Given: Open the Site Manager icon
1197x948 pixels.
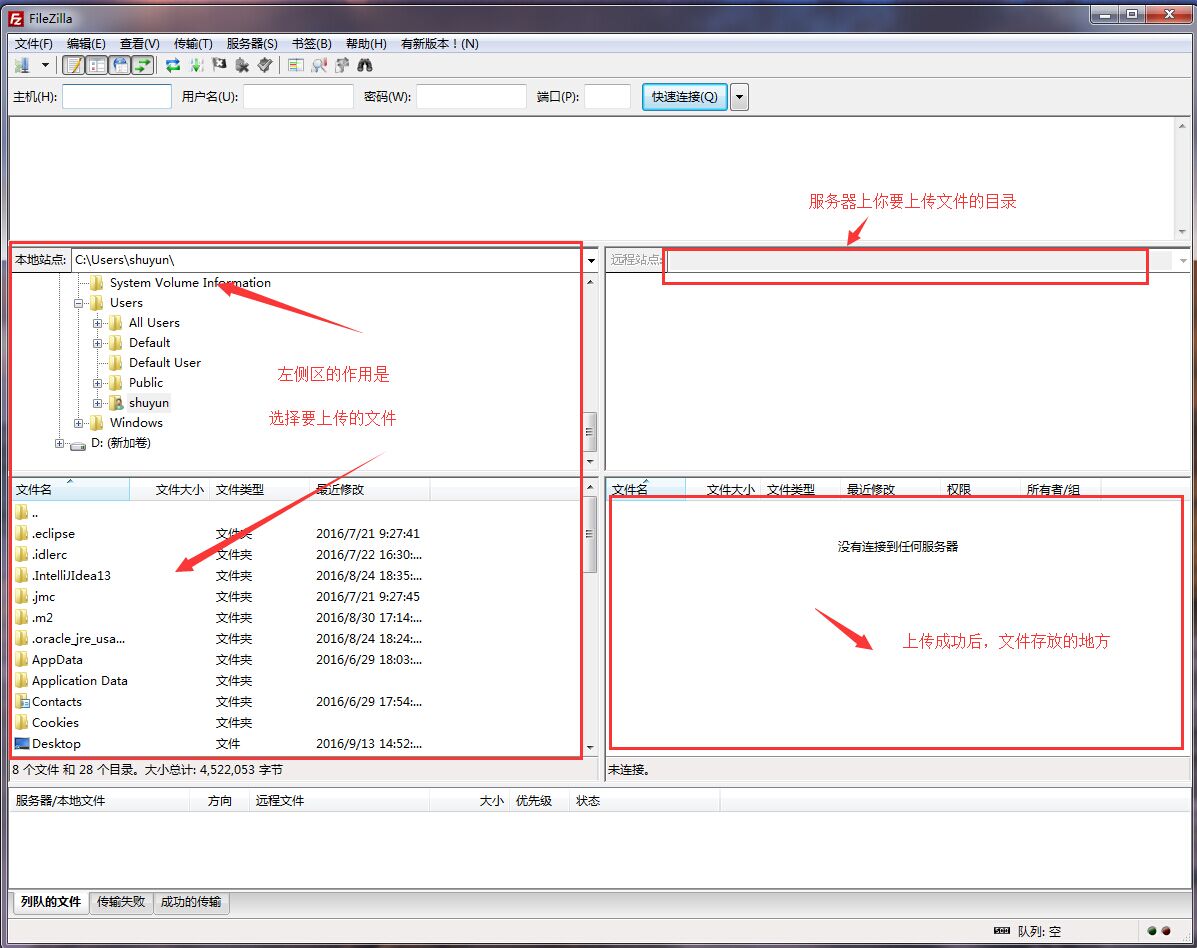Looking at the screenshot, I should click(22, 66).
